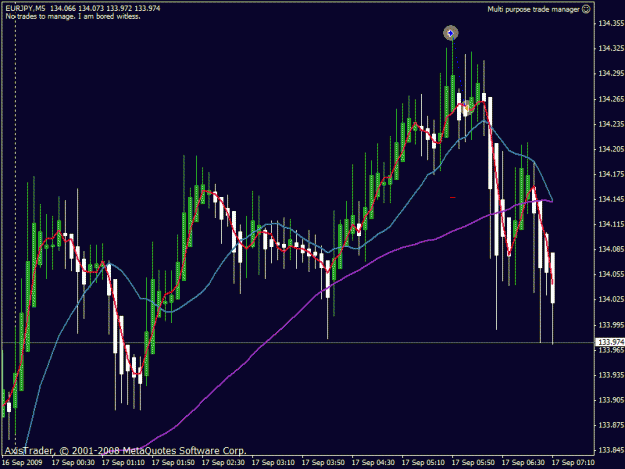This screenshot has width=625, height=469.
Task: Click the 134.175 price scale label
Action: 611,174
